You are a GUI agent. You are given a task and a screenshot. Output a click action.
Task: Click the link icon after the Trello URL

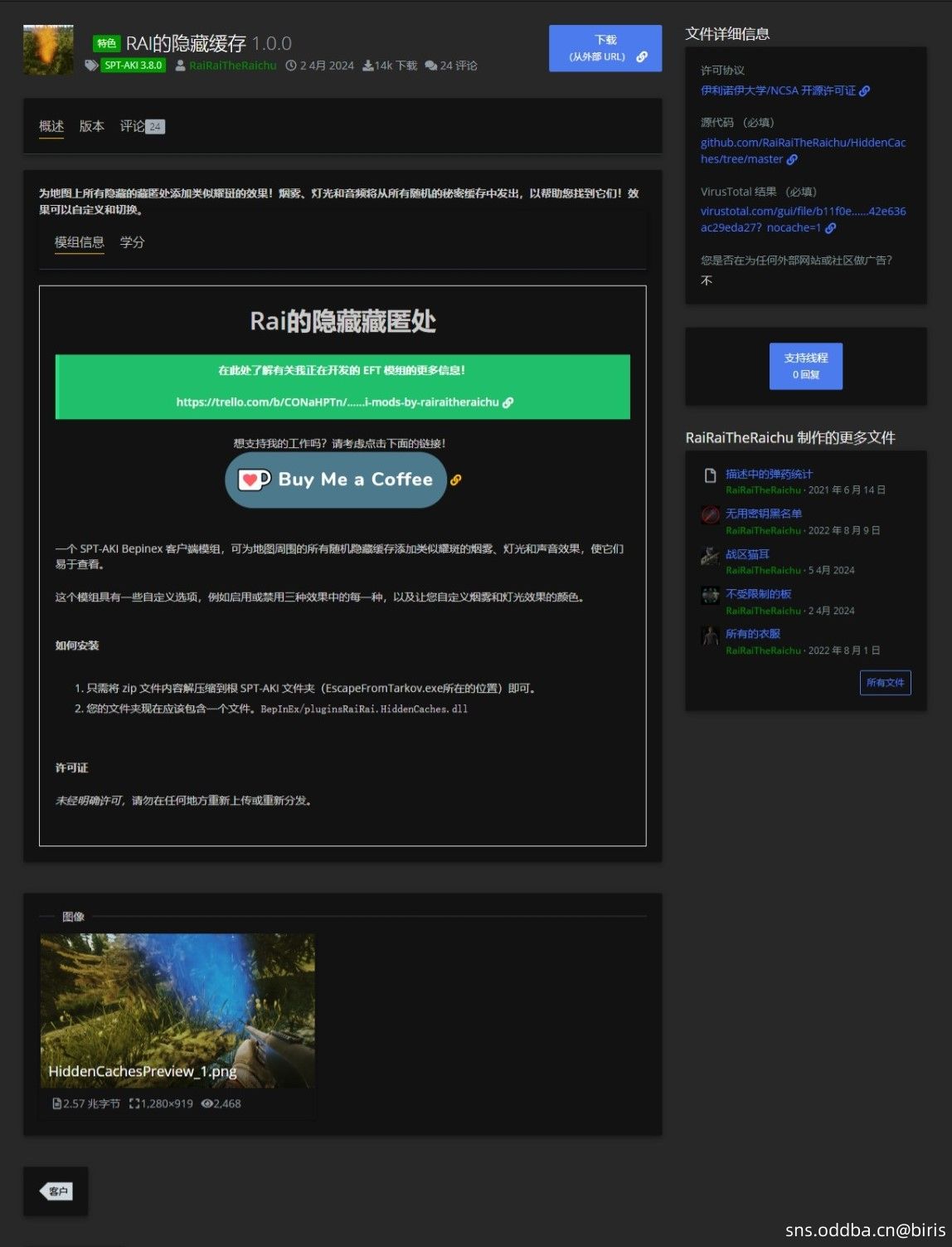pos(508,402)
